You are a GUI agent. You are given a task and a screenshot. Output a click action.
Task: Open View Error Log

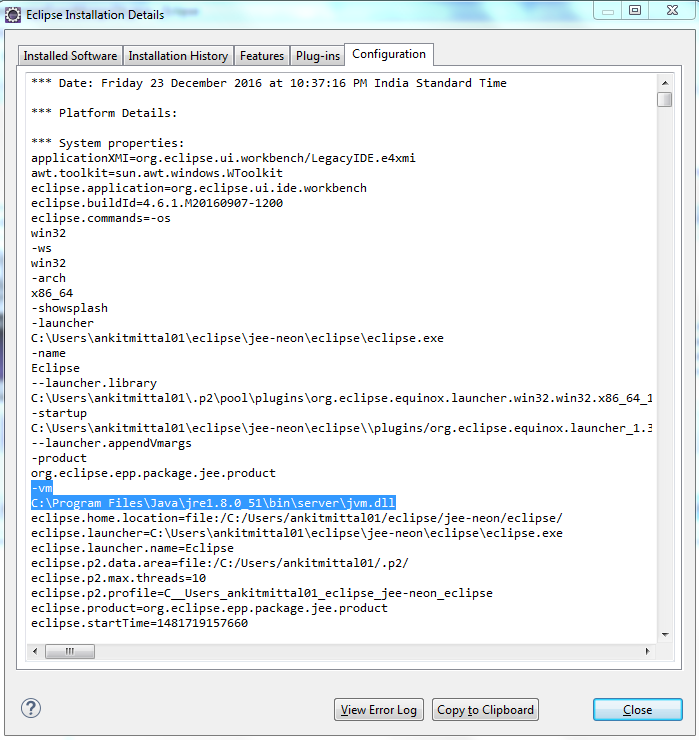tap(379, 709)
